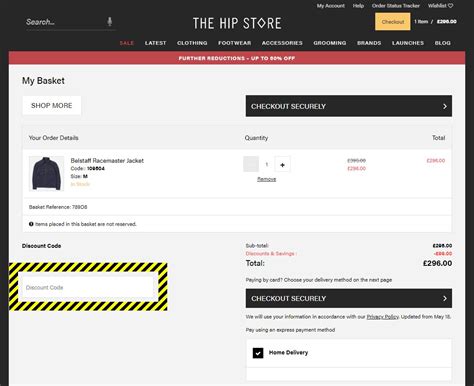The height and width of the screenshot is (386, 474).
Task: Click arrow on bottom Checkout Securely bar
Action: click(x=445, y=298)
